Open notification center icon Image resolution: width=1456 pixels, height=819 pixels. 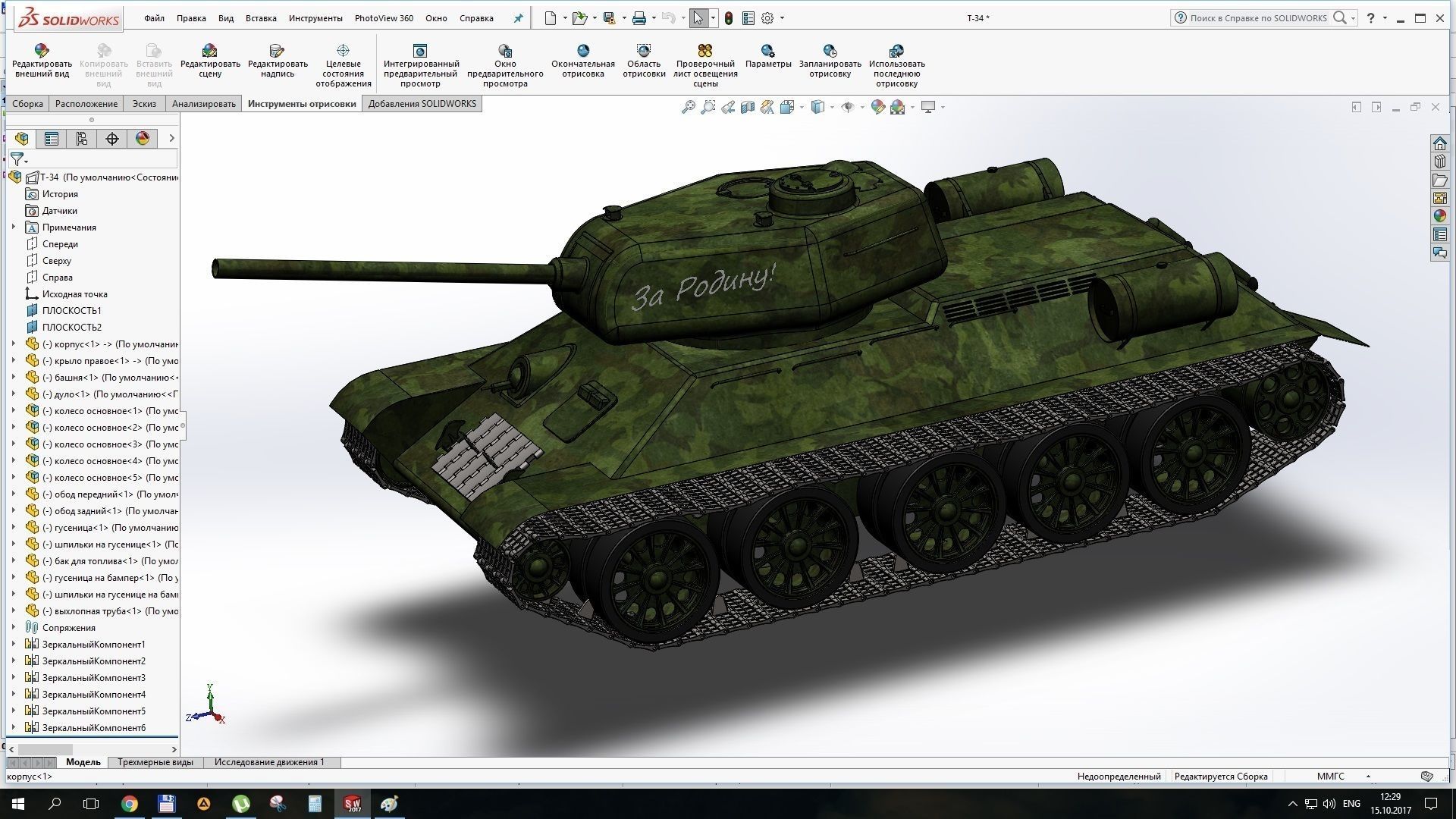coord(1431,804)
